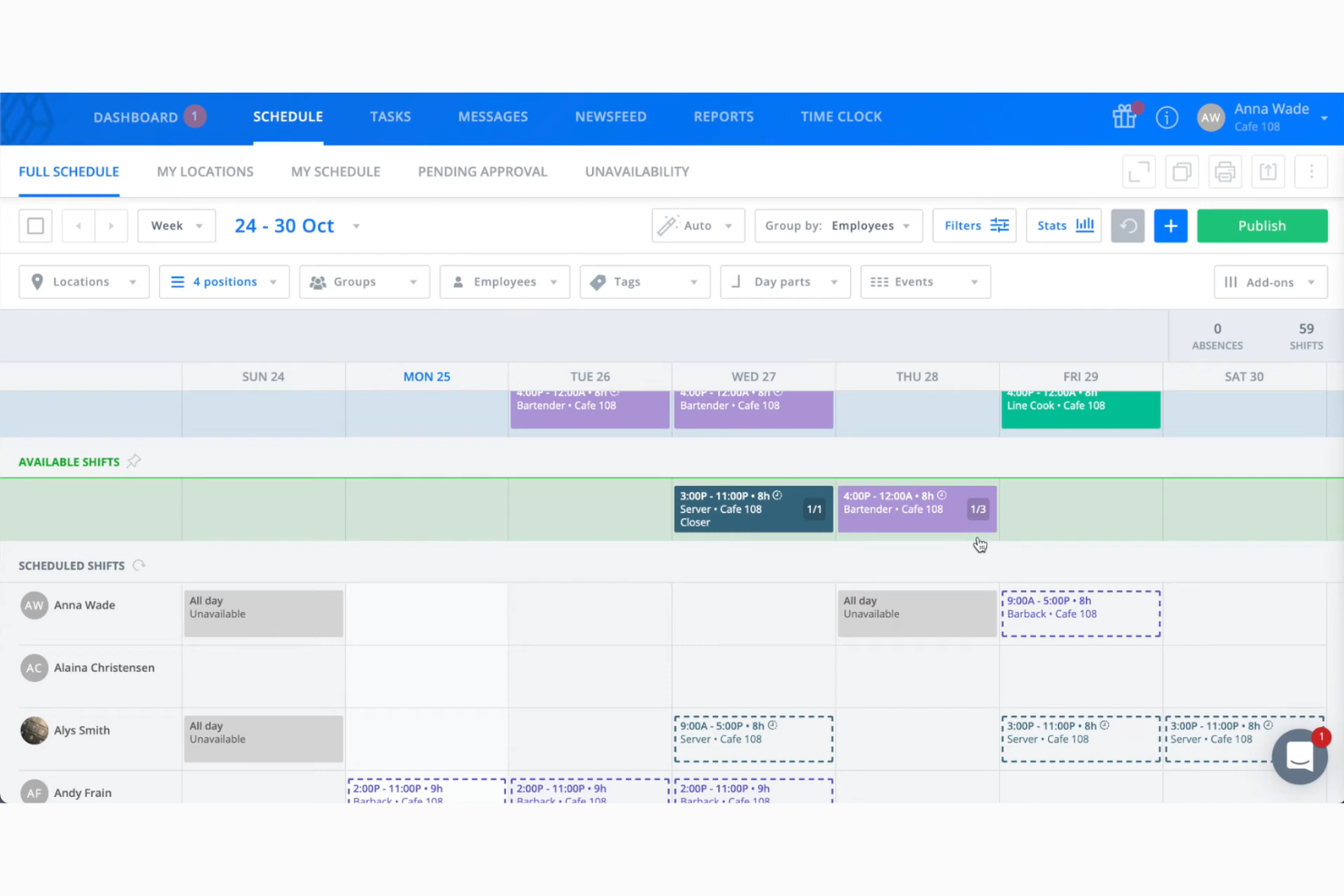Click the green Publish button
The image size is (1344, 896).
click(1262, 226)
